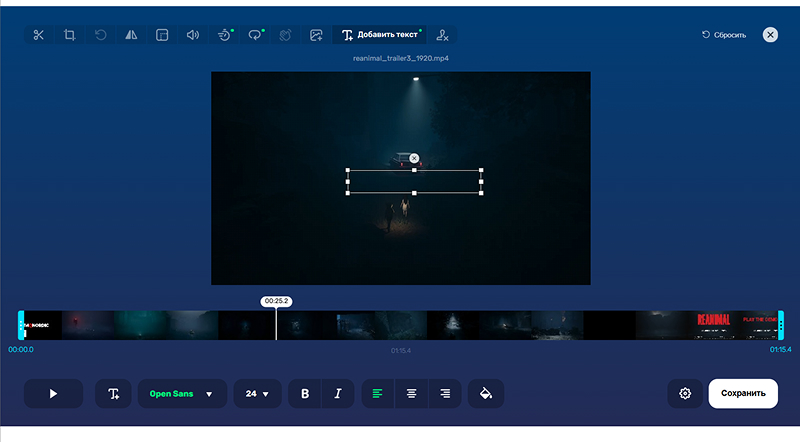
Task: Open the Open Sans font dropdown
Action: pyautogui.click(x=181, y=394)
